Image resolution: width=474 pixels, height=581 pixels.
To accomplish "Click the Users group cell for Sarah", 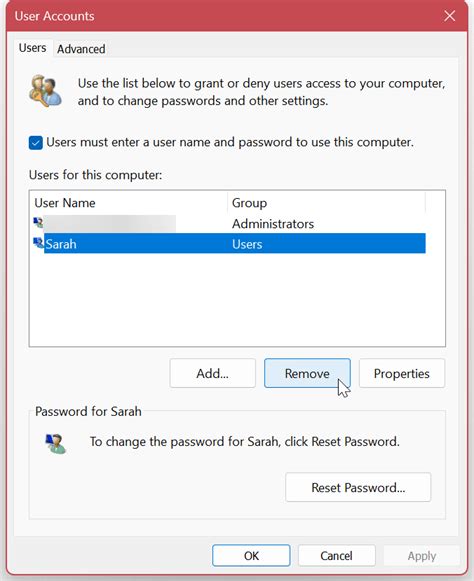I will point(247,244).
